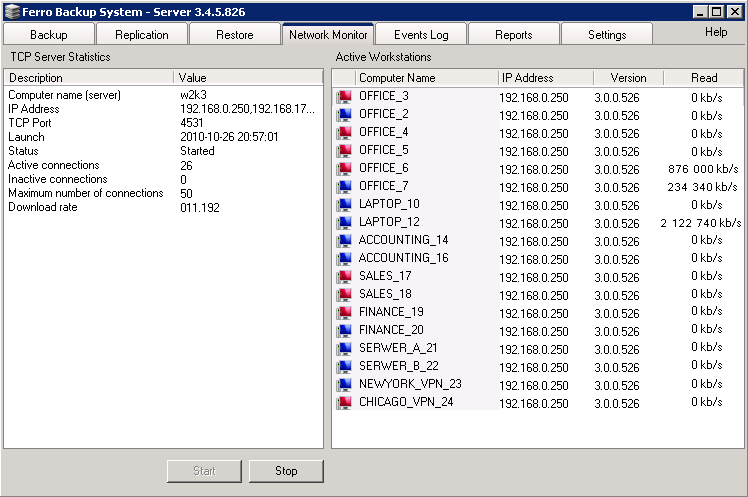748x497 pixels.
Task: Click the FINANCE_20 workstation icon
Action: pyautogui.click(x=344, y=331)
